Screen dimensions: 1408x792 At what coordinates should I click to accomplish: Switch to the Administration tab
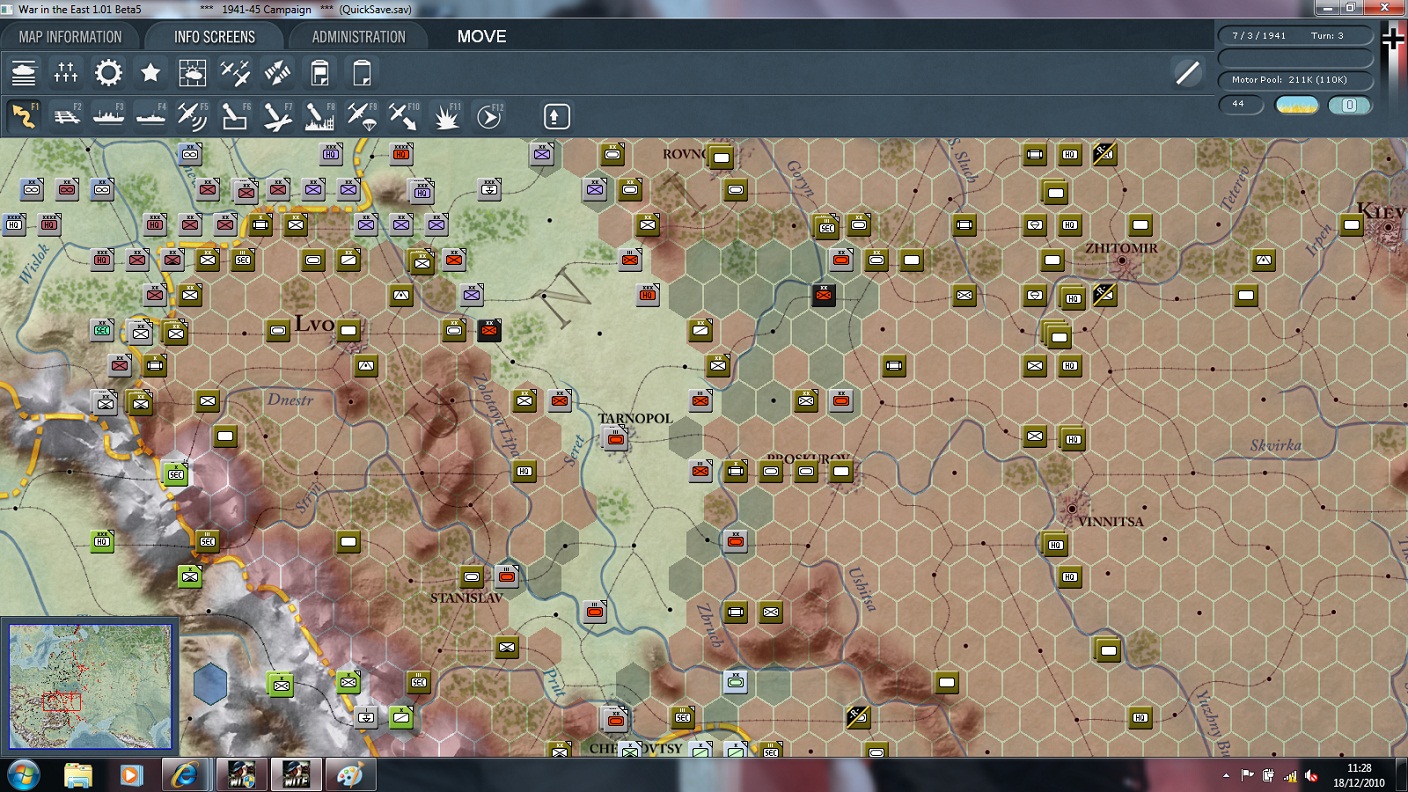pos(358,37)
